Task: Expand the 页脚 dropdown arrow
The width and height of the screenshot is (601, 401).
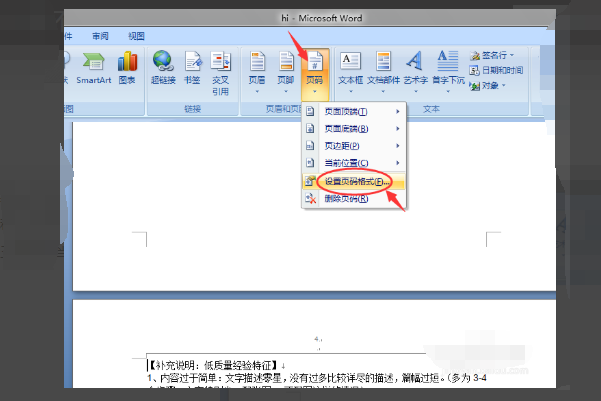Action: click(286, 92)
